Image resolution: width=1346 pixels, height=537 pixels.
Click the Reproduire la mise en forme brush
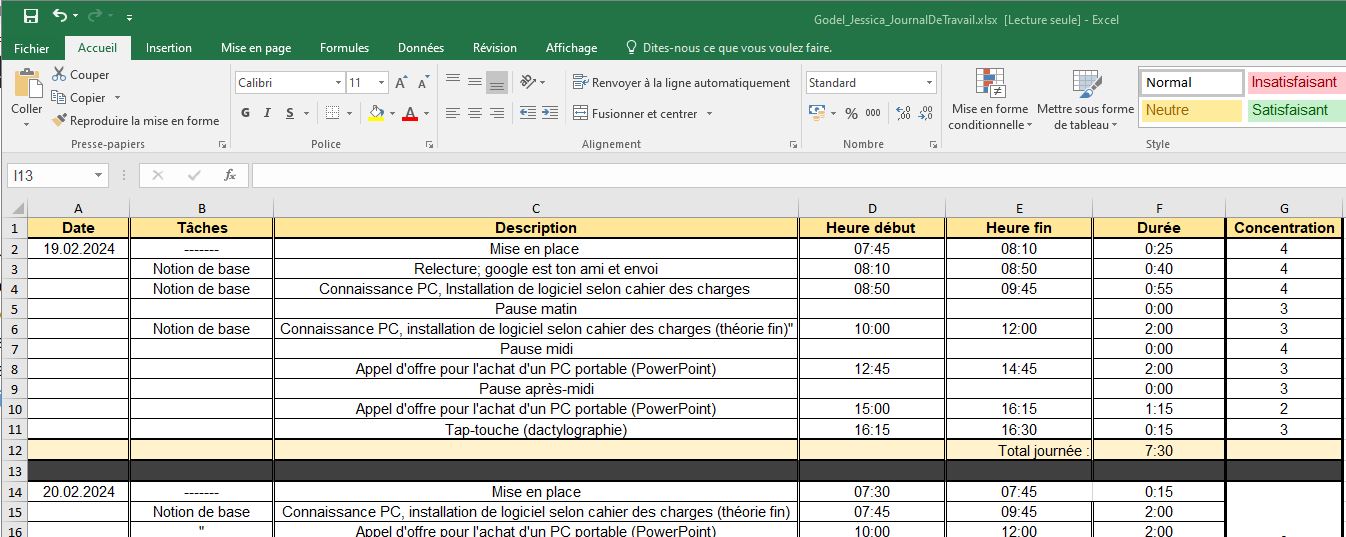point(60,121)
